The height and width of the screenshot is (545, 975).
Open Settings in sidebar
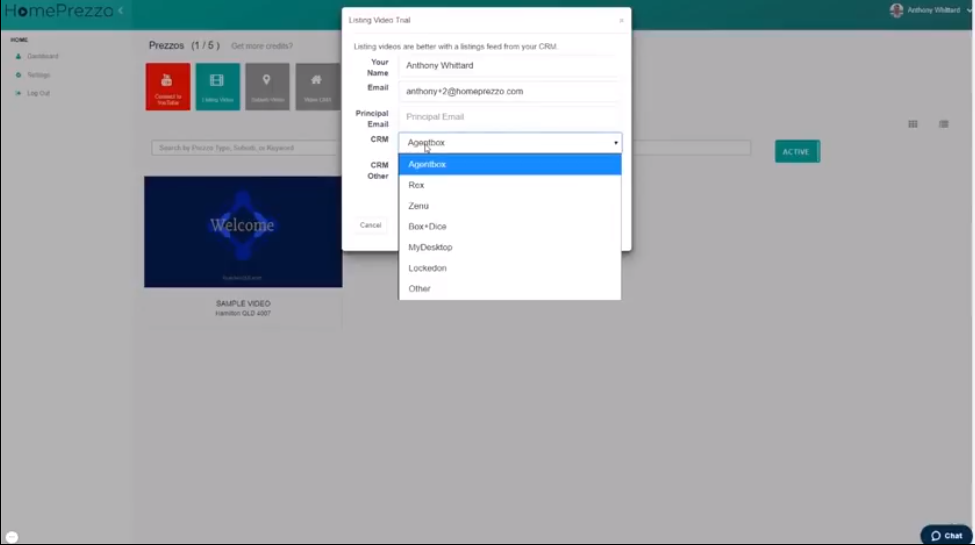tap(39, 75)
